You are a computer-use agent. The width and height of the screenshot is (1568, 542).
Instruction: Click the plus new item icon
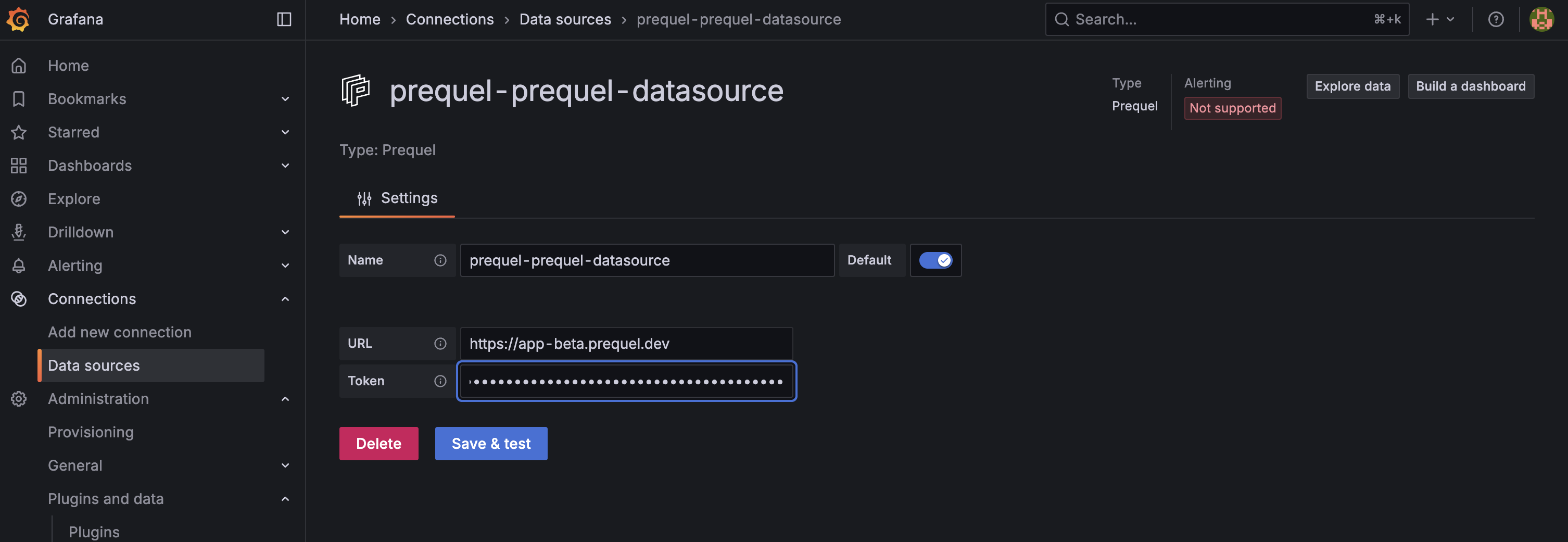1432,19
